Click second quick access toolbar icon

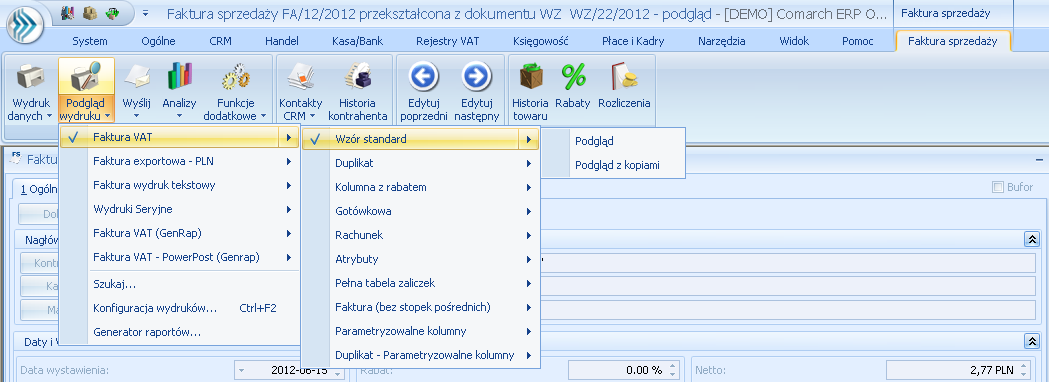coord(89,13)
